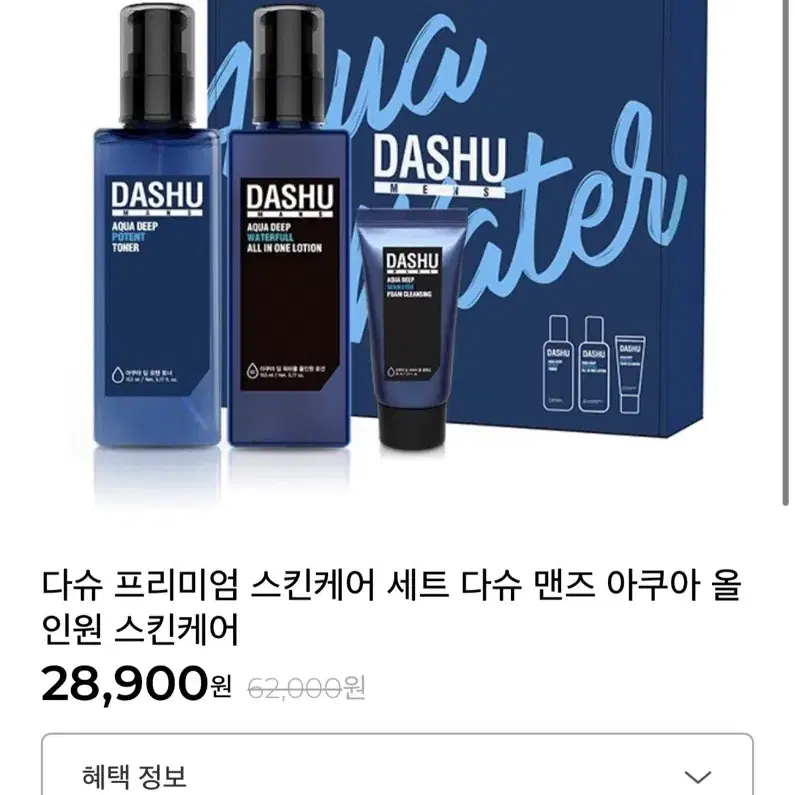Click the water drop icon on lotion label

point(251,371)
